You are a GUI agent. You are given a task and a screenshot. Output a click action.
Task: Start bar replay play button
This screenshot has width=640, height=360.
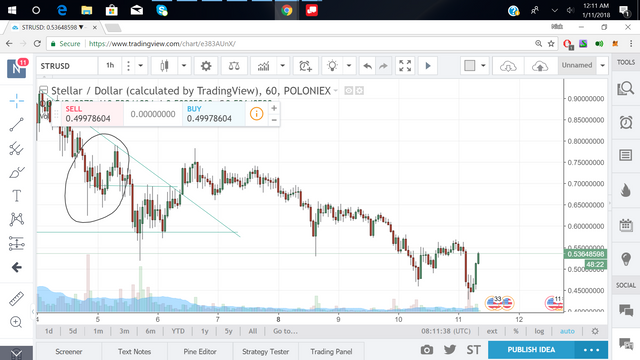click(428, 66)
